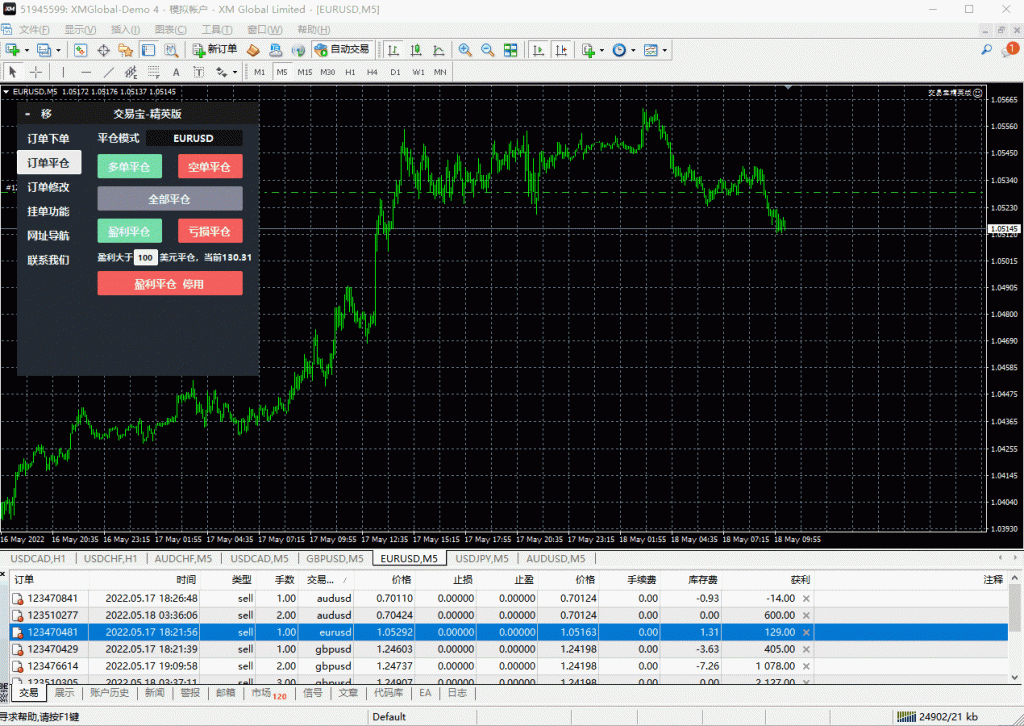Select the crosshair cursor tool
The image size is (1024, 726).
(36, 72)
